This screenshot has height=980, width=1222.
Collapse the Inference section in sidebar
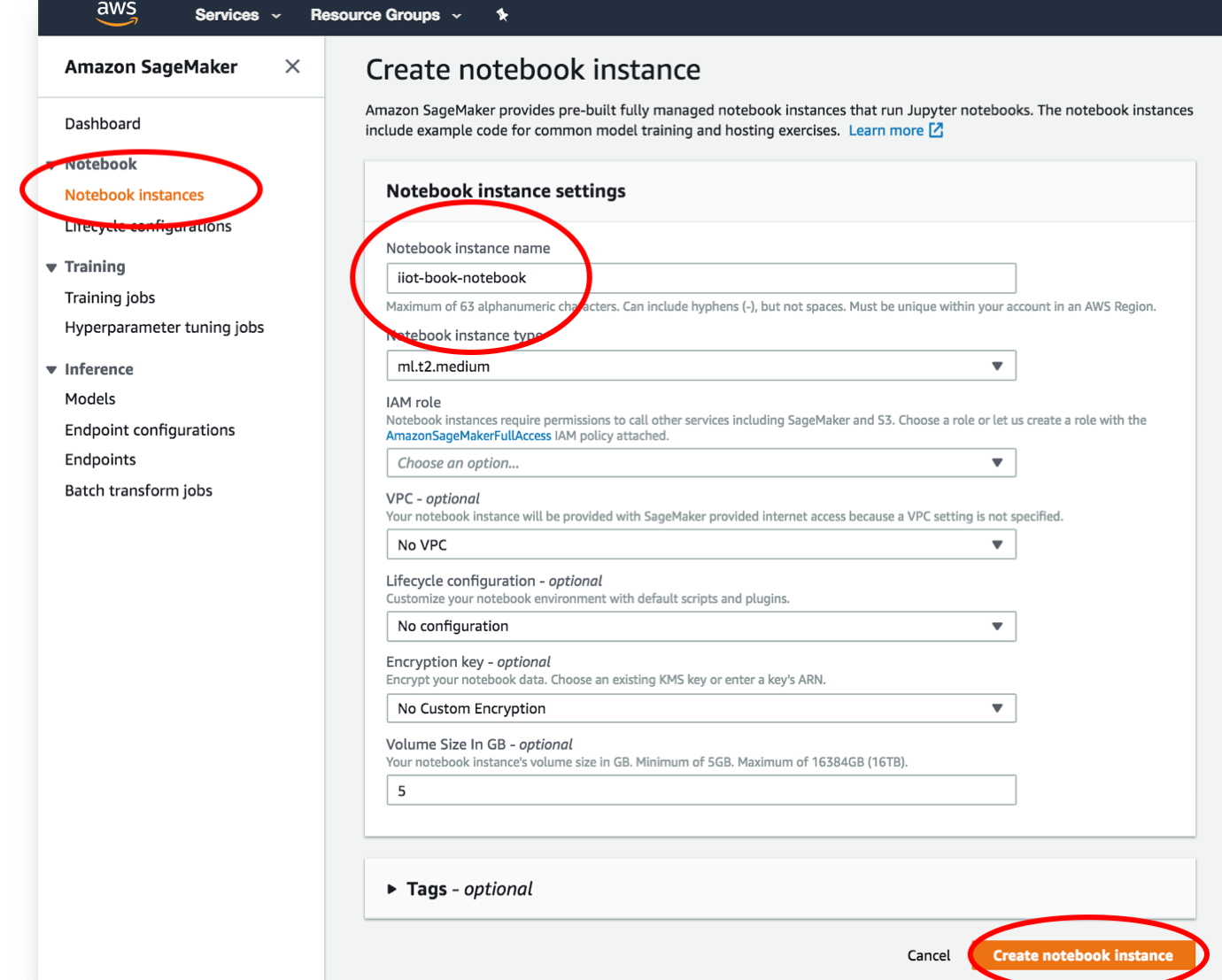click(51, 370)
